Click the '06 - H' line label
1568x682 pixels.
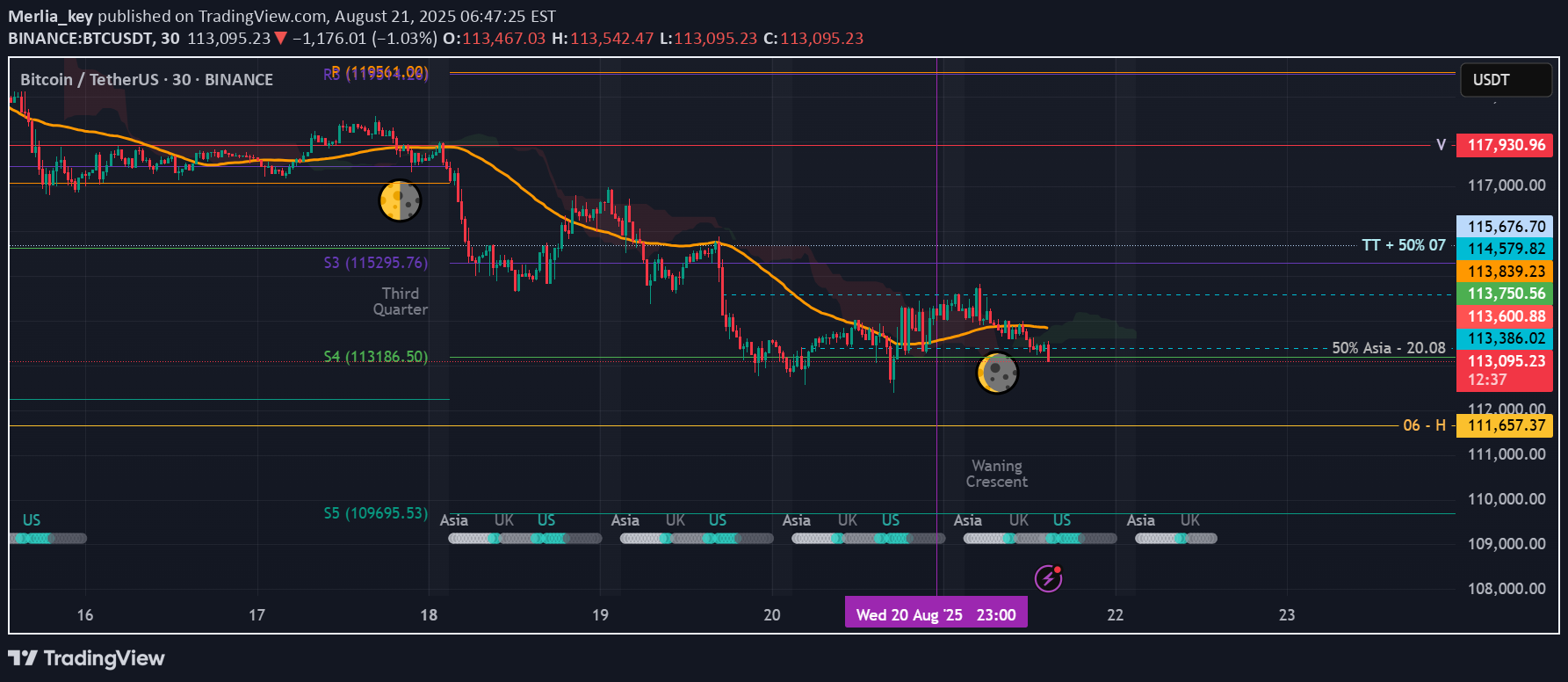pos(1424,425)
